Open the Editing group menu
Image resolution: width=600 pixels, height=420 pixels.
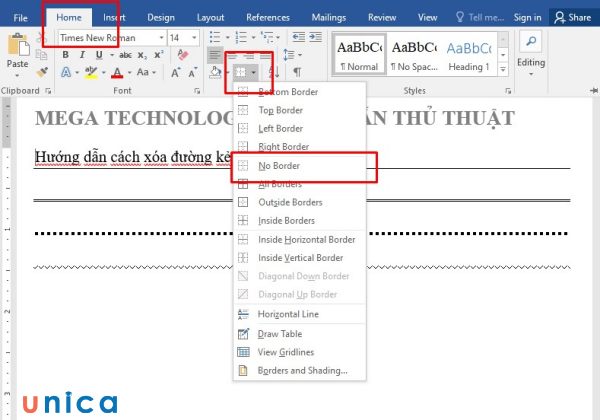(x=531, y=54)
